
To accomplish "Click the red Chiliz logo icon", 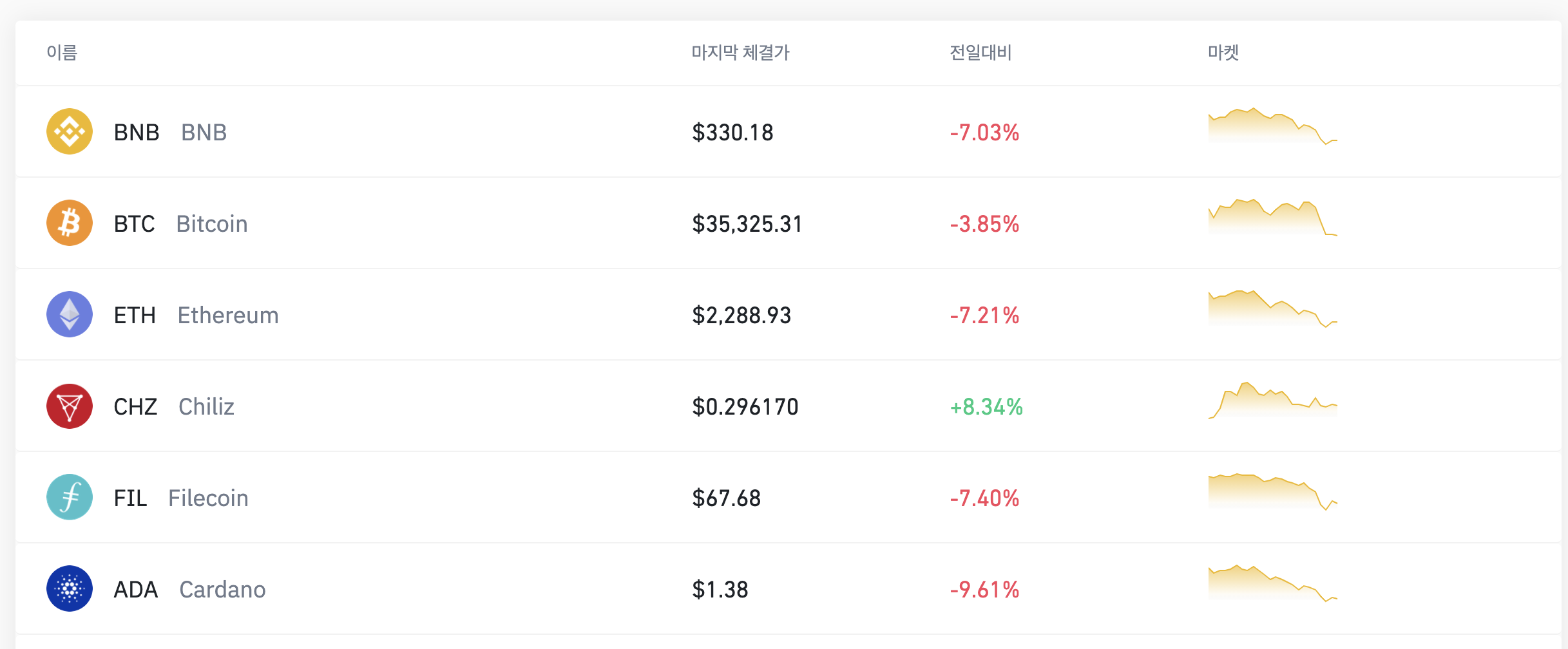I will [x=70, y=406].
